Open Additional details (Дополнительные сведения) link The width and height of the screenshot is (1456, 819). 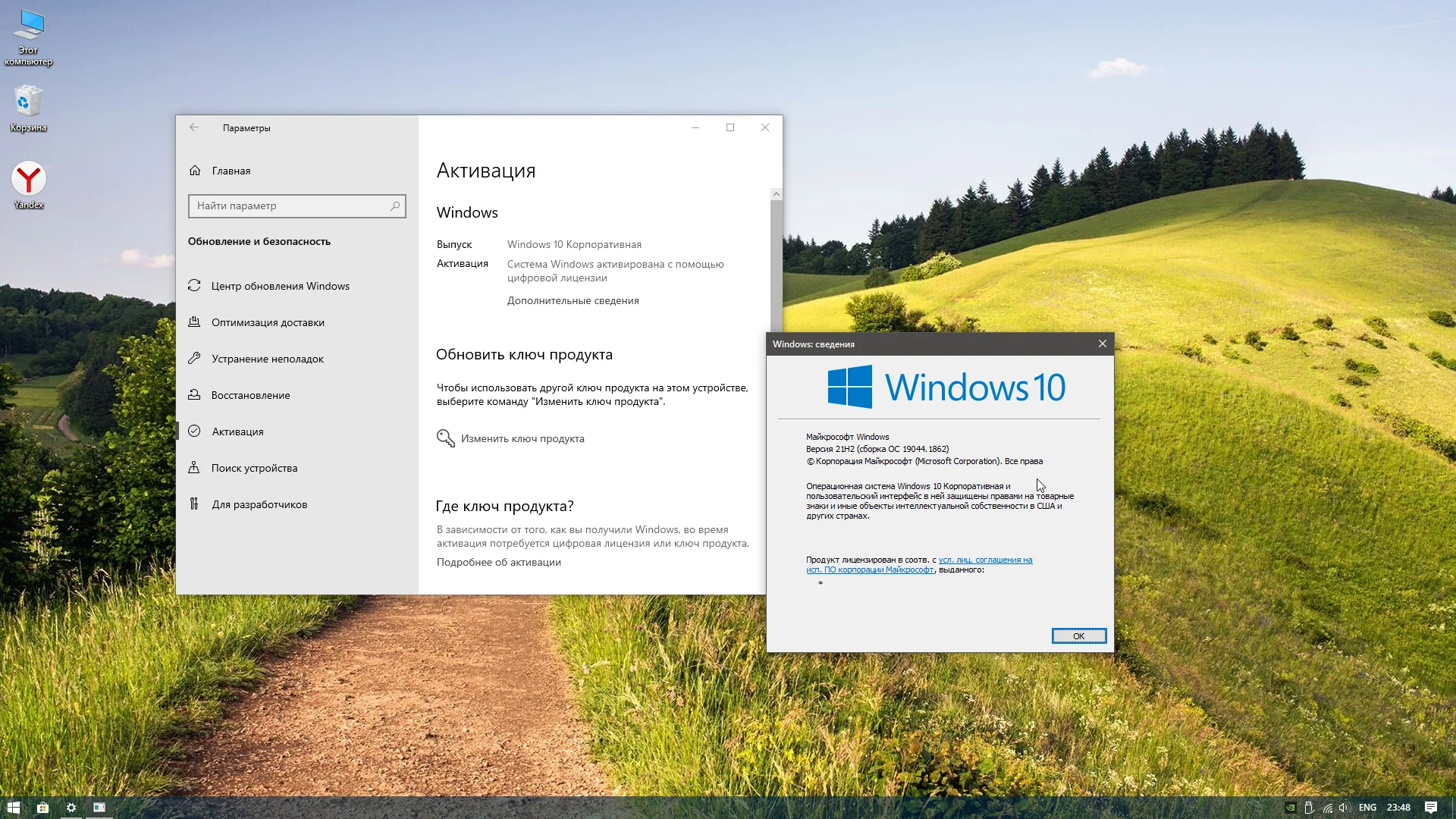573,300
